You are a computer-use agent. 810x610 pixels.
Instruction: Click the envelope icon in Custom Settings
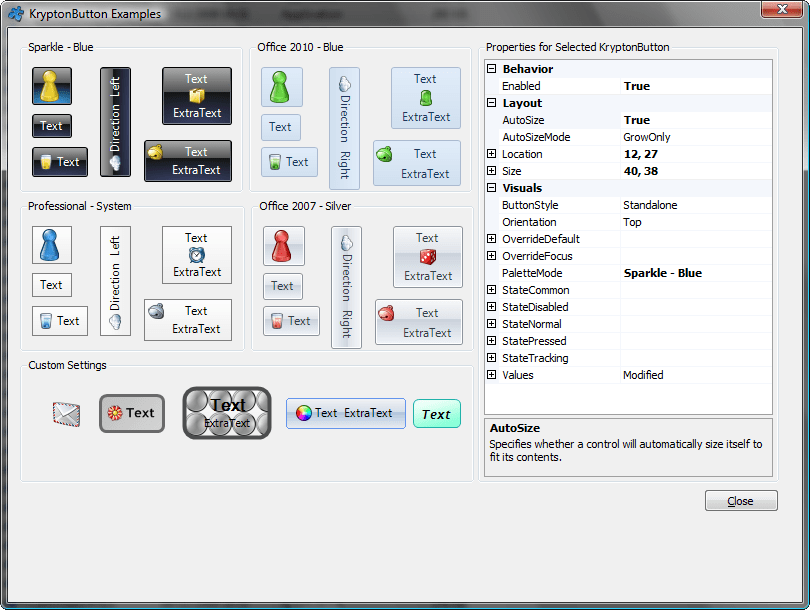64,413
